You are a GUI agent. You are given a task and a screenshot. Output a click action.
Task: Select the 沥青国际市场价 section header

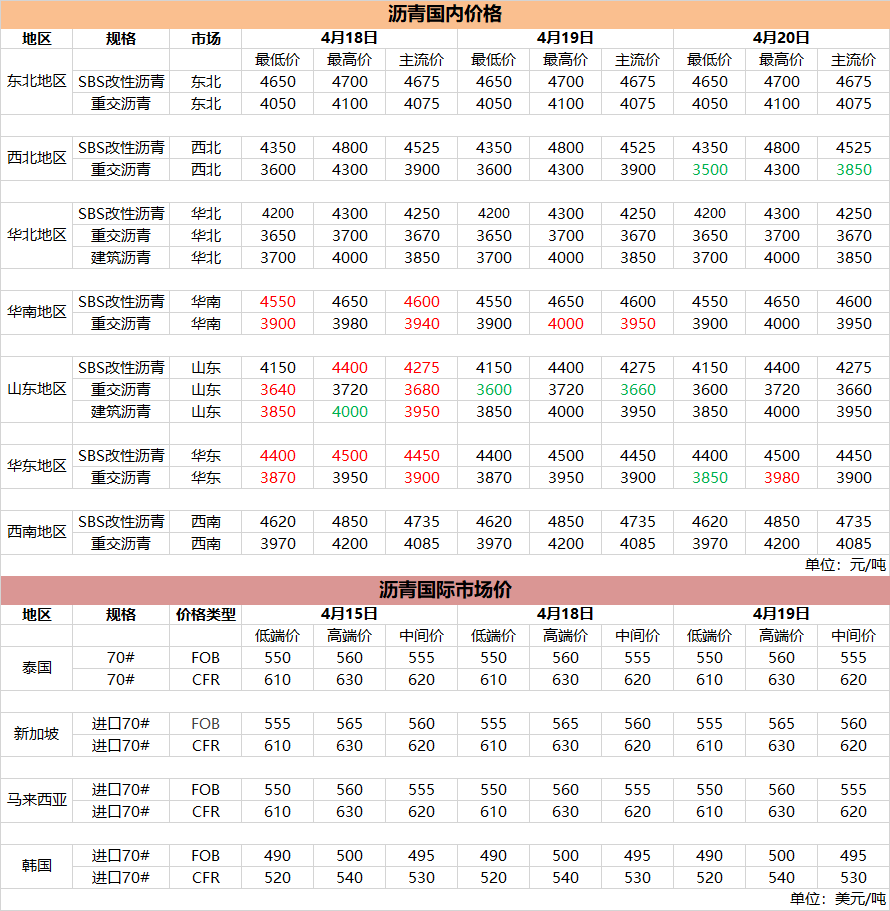click(x=445, y=590)
